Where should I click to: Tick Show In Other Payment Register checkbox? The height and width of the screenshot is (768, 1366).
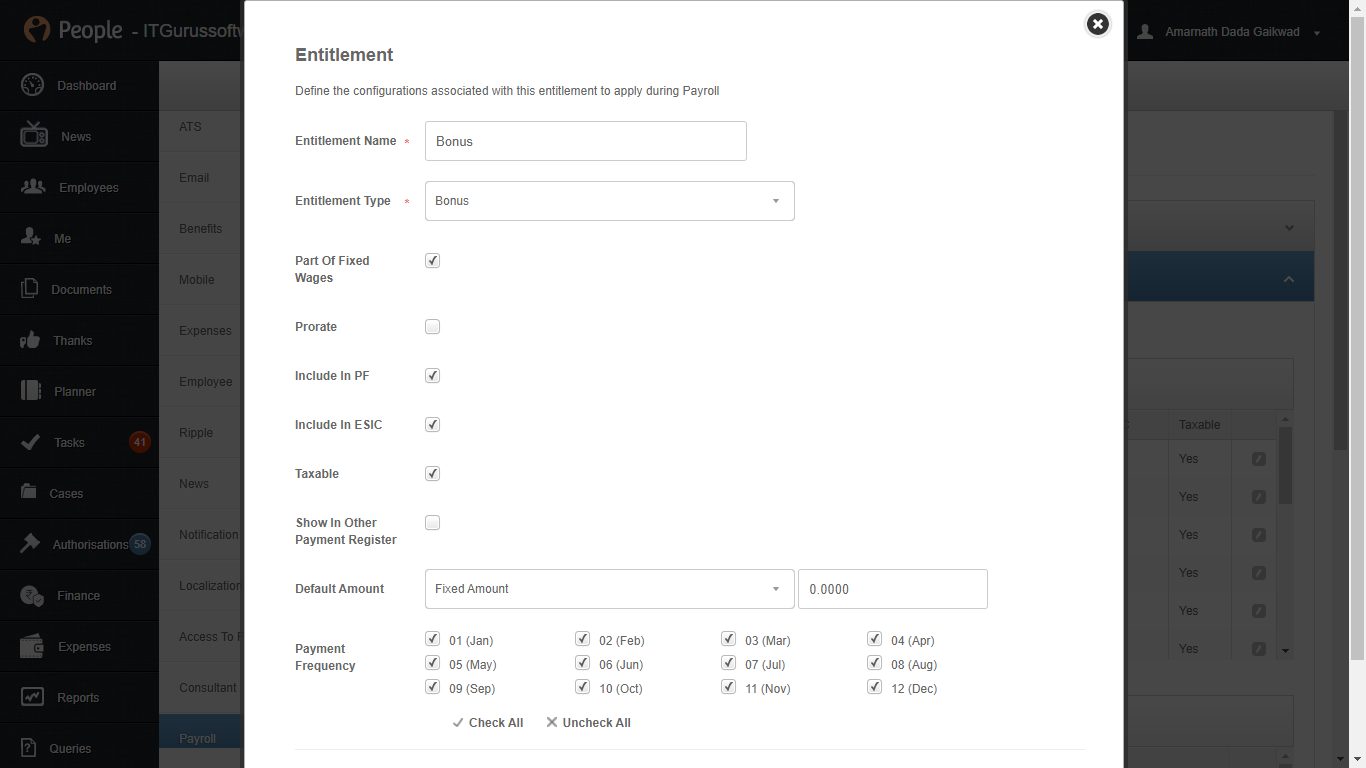pyautogui.click(x=432, y=523)
